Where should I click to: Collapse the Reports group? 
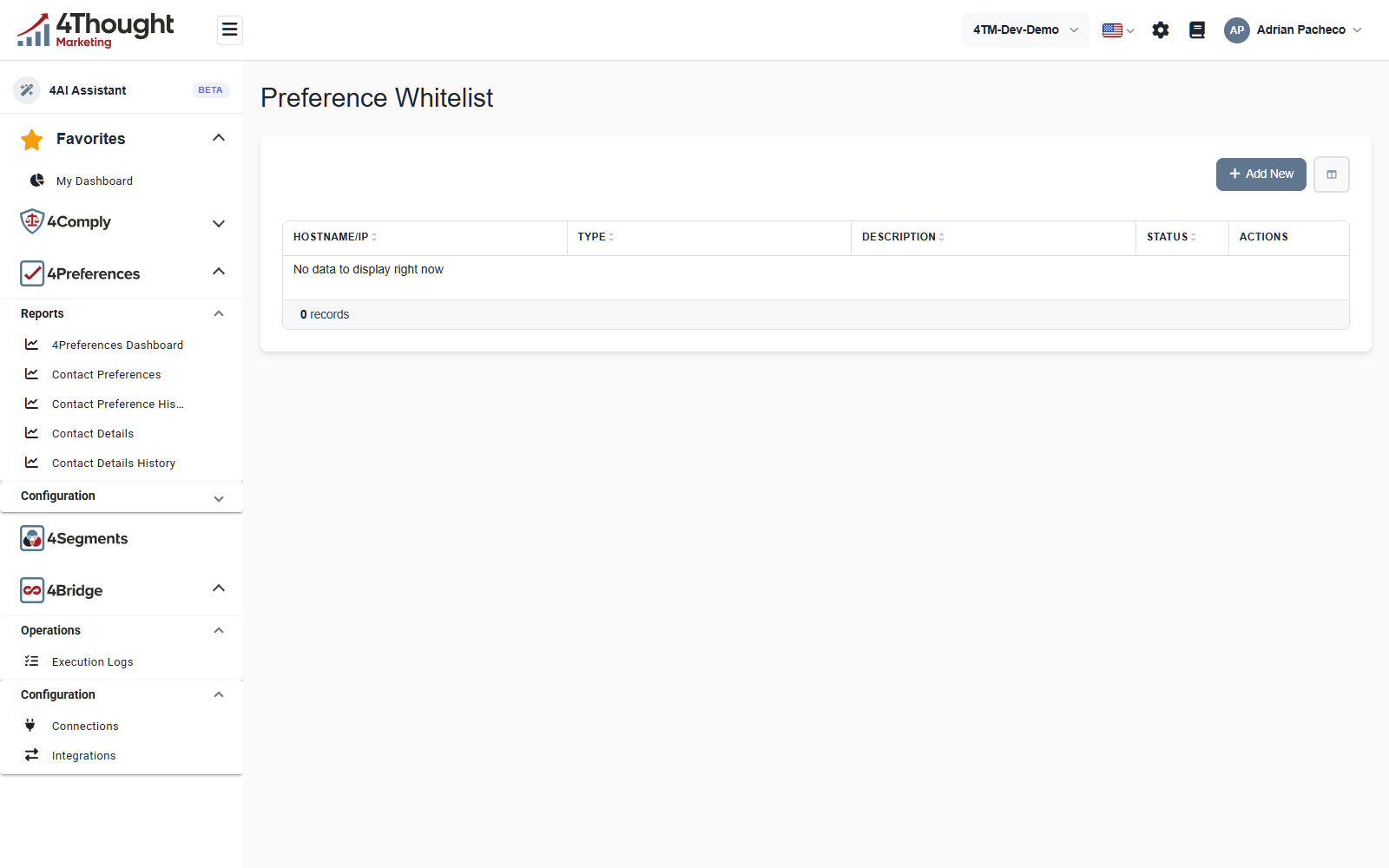219,313
